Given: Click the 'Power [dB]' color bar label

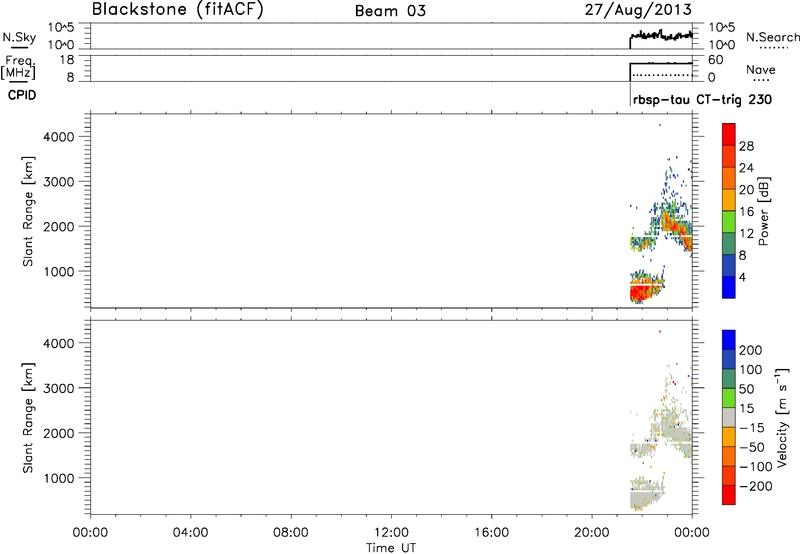Looking at the screenshot, I should point(764,211).
